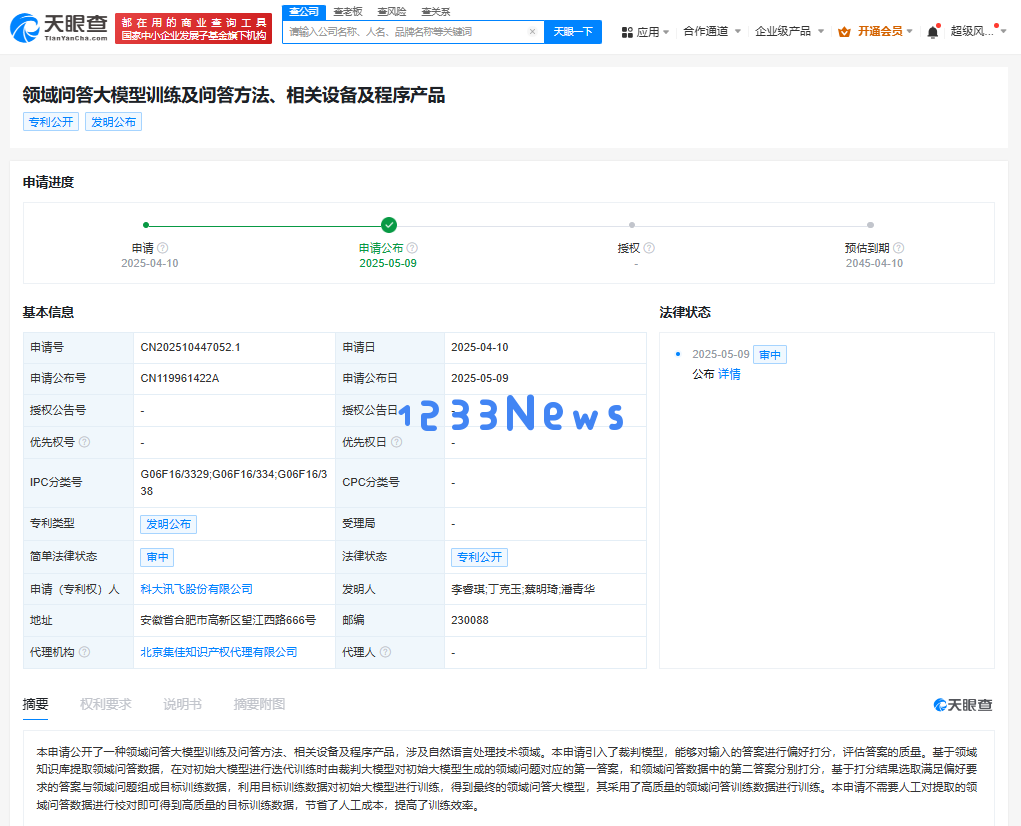This screenshot has width=1021, height=826.
Task: Expand the 合作通道 dropdown
Action: 738,31
